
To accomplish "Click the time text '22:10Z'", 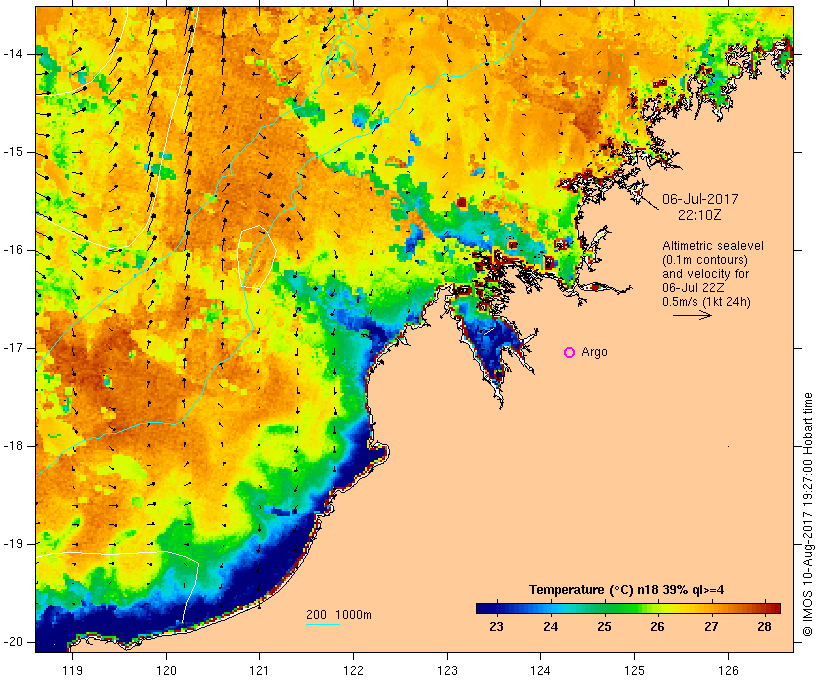I will (x=700, y=215).
